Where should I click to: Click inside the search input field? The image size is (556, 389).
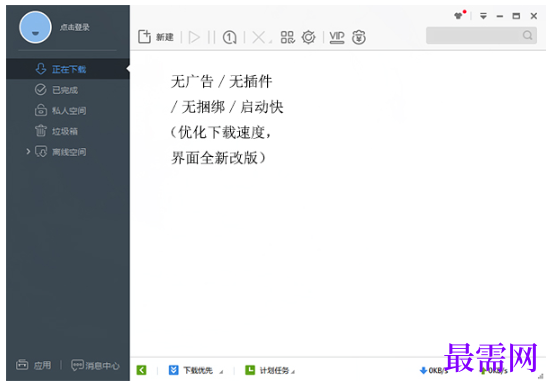click(481, 35)
